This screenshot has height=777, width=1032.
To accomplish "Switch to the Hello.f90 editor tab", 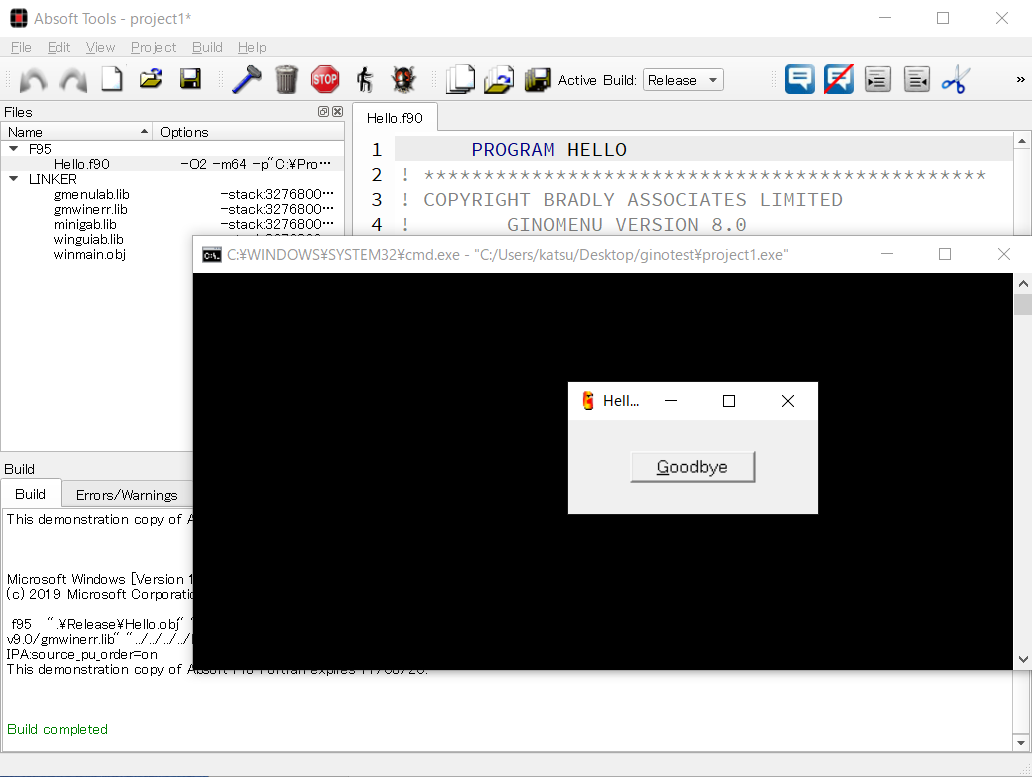I will (395, 118).
